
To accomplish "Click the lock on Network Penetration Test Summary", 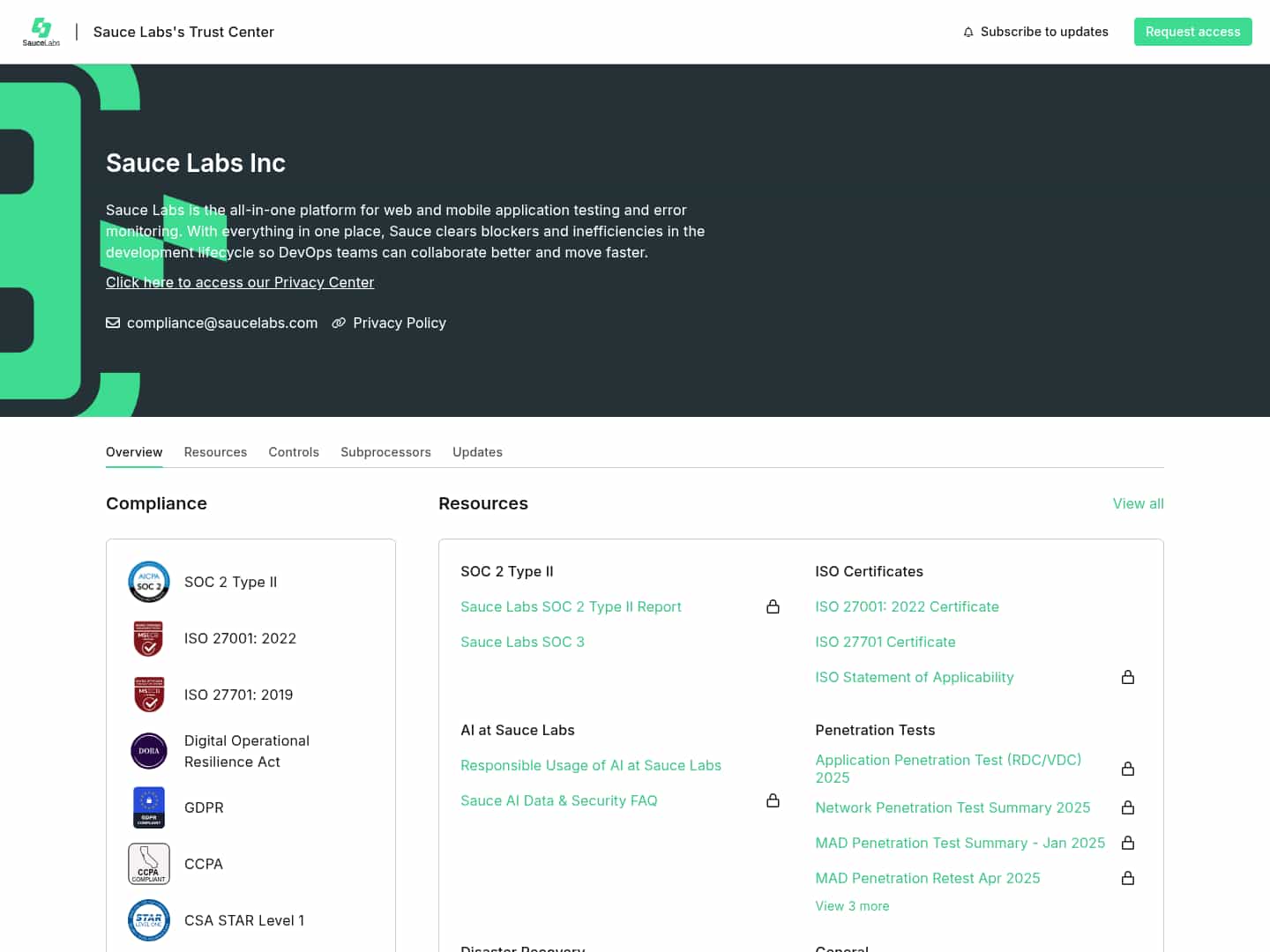I will [x=1128, y=807].
